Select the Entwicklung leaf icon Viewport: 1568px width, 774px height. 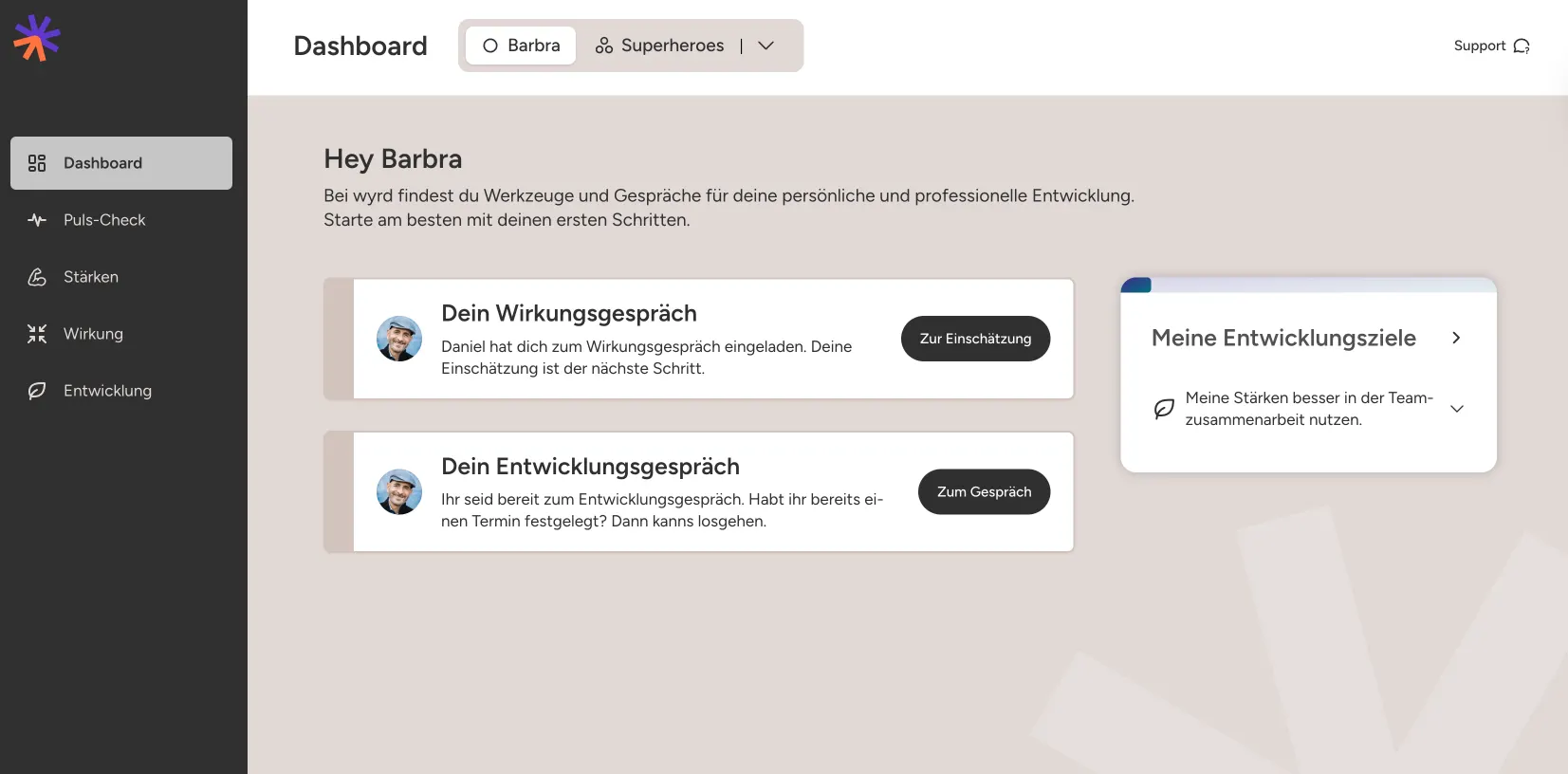[x=36, y=390]
